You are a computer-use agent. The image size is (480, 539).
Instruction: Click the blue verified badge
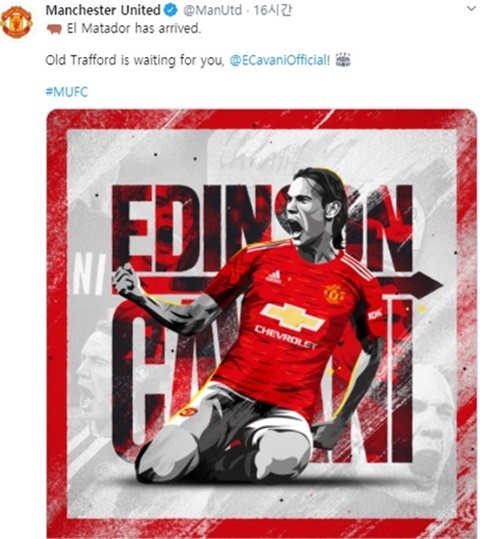click(x=171, y=10)
